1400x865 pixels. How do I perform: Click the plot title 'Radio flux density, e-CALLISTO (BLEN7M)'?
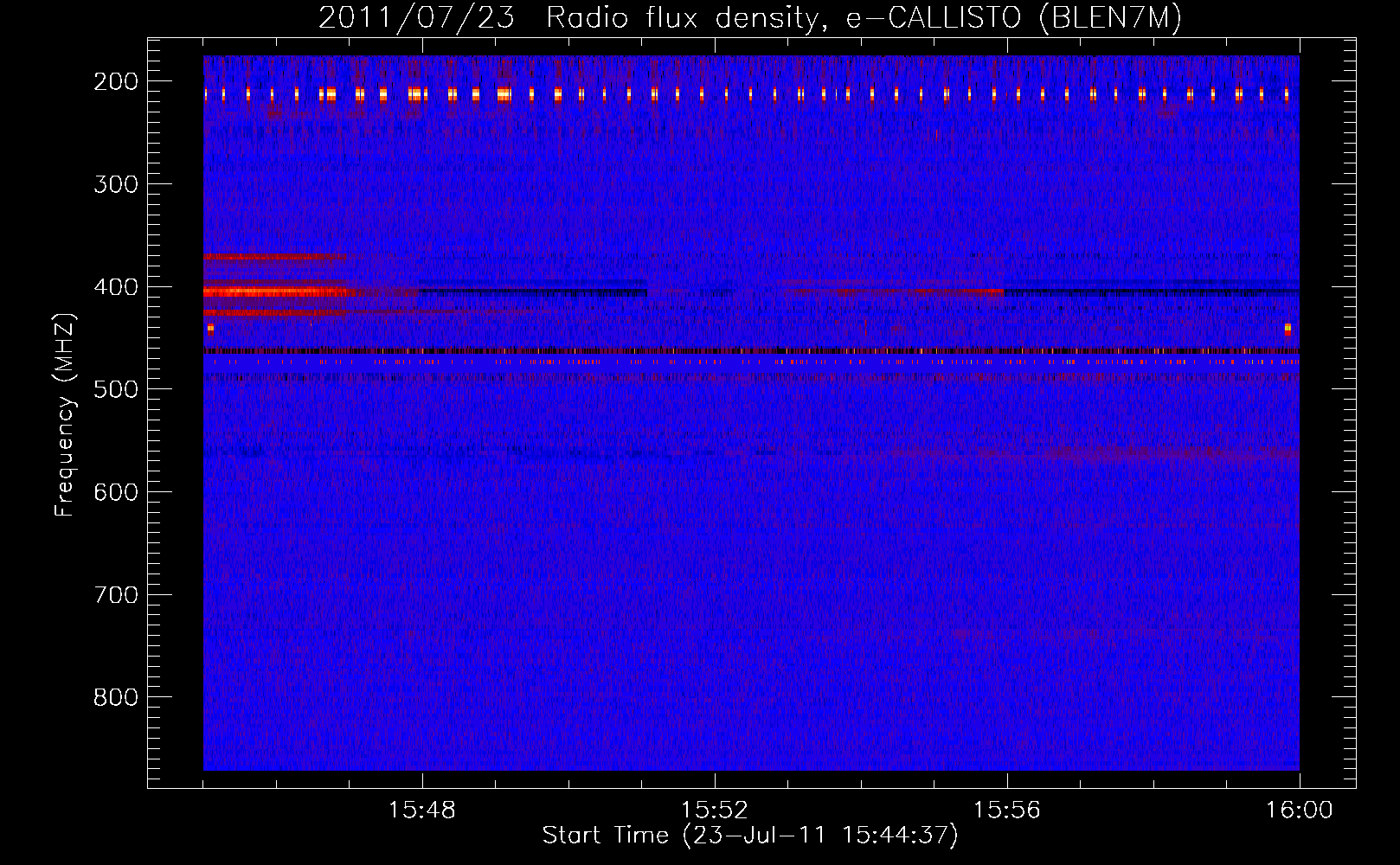coord(864,18)
